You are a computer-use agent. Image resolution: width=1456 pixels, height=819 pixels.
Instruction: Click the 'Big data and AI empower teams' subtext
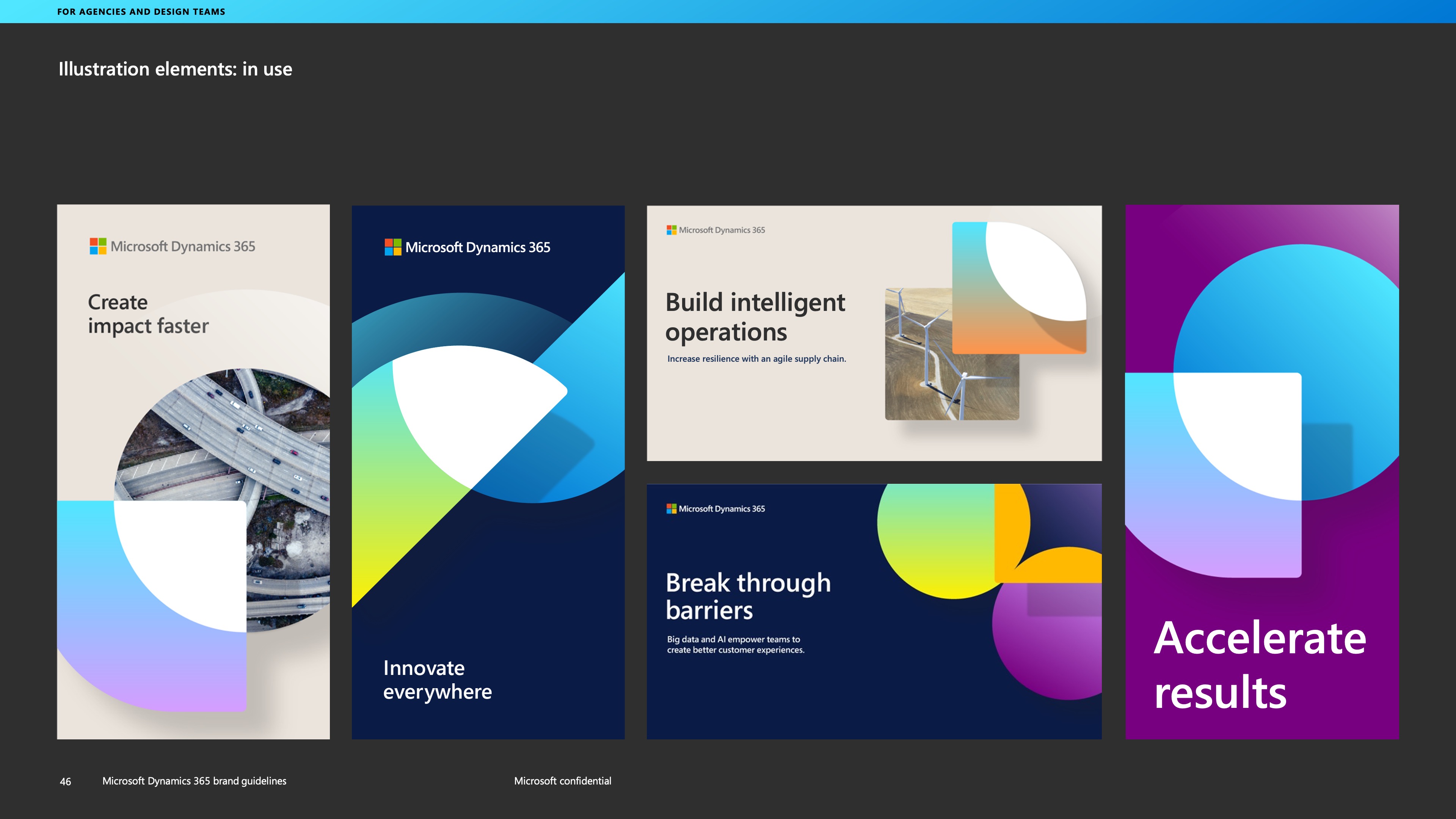click(735, 644)
